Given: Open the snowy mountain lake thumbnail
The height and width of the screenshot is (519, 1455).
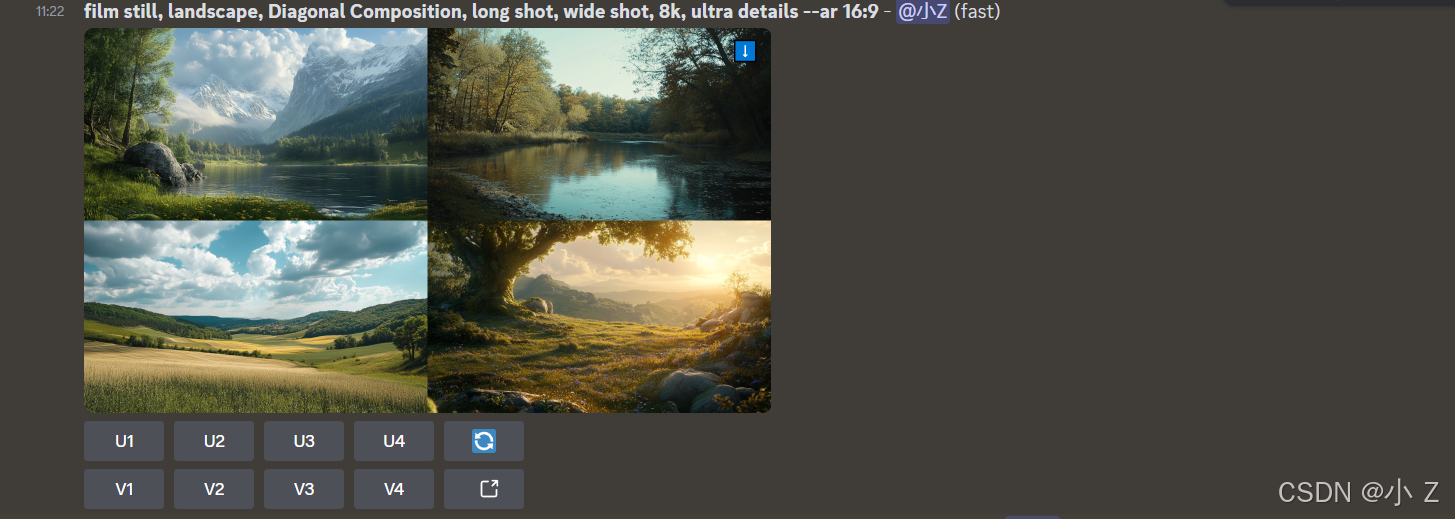Looking at the screenshot, I should pyautogui.click(x=256, y=124).
